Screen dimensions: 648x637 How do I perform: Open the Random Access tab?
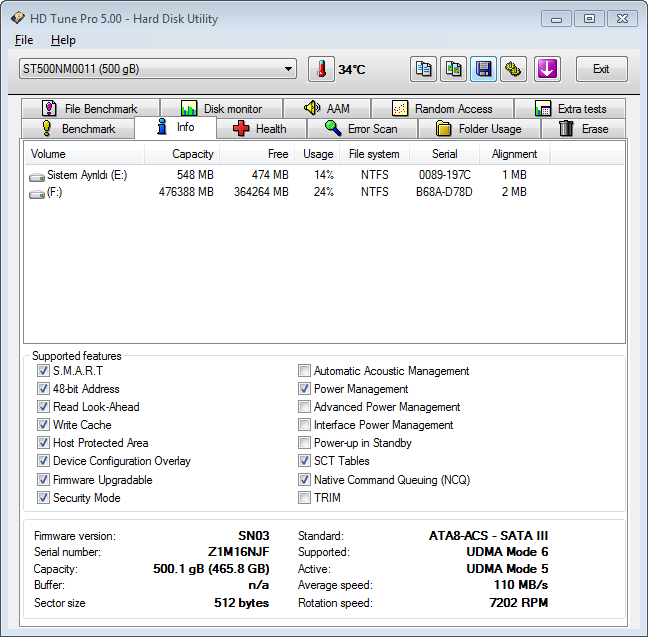click(442, 109)
